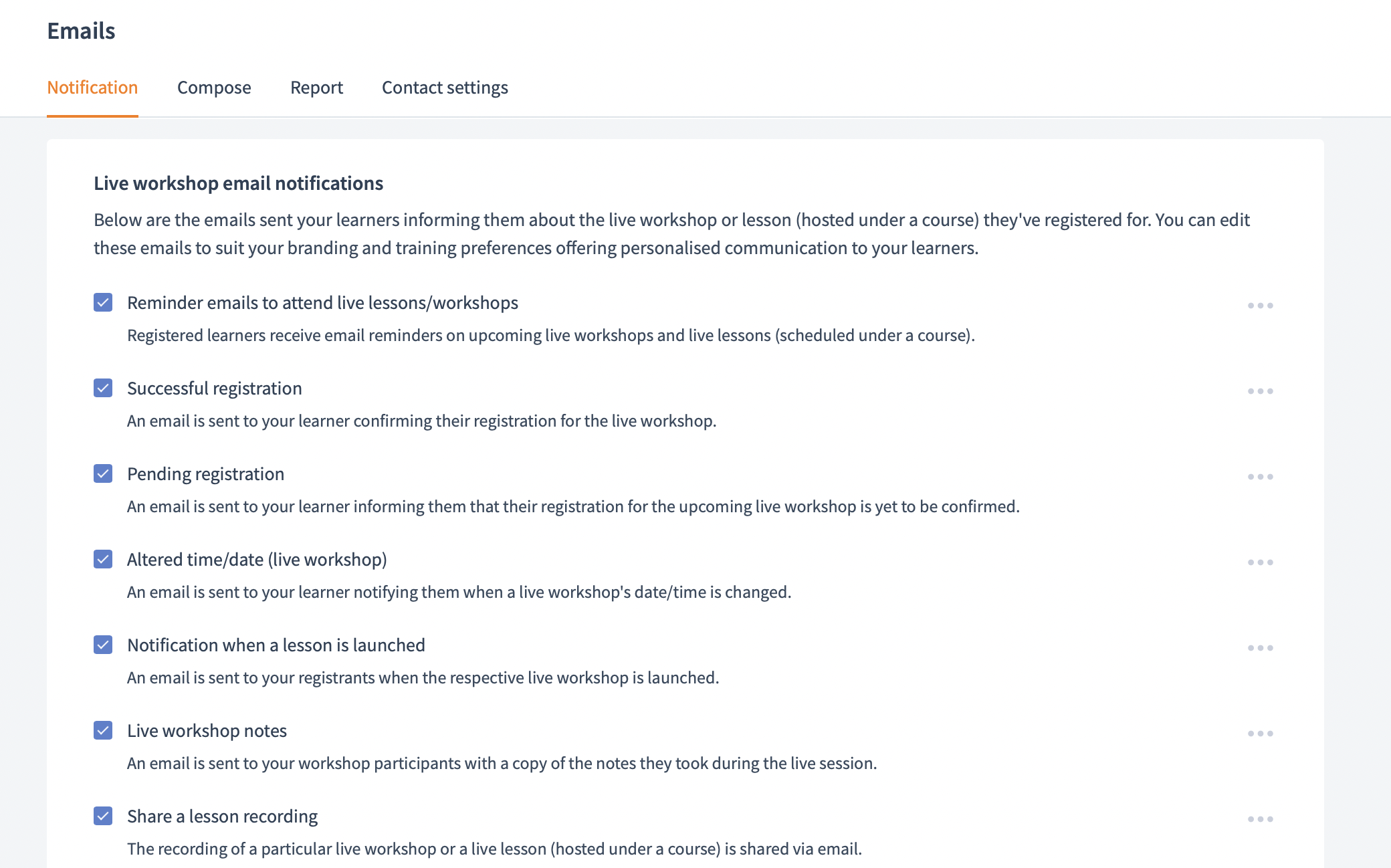
Task: Open three-dot menu for Successful registration
Action: tap(1260, 391)
